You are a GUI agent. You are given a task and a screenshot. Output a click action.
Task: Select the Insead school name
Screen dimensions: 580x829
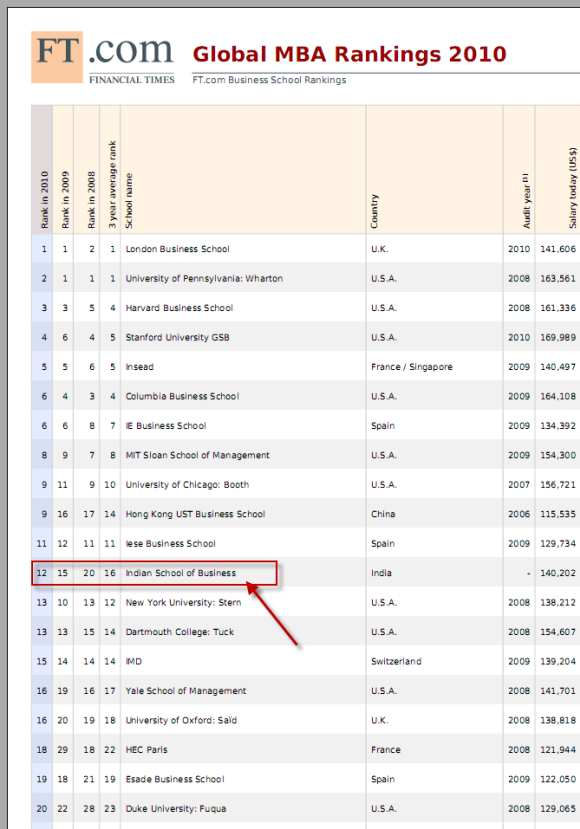[140, 367]
